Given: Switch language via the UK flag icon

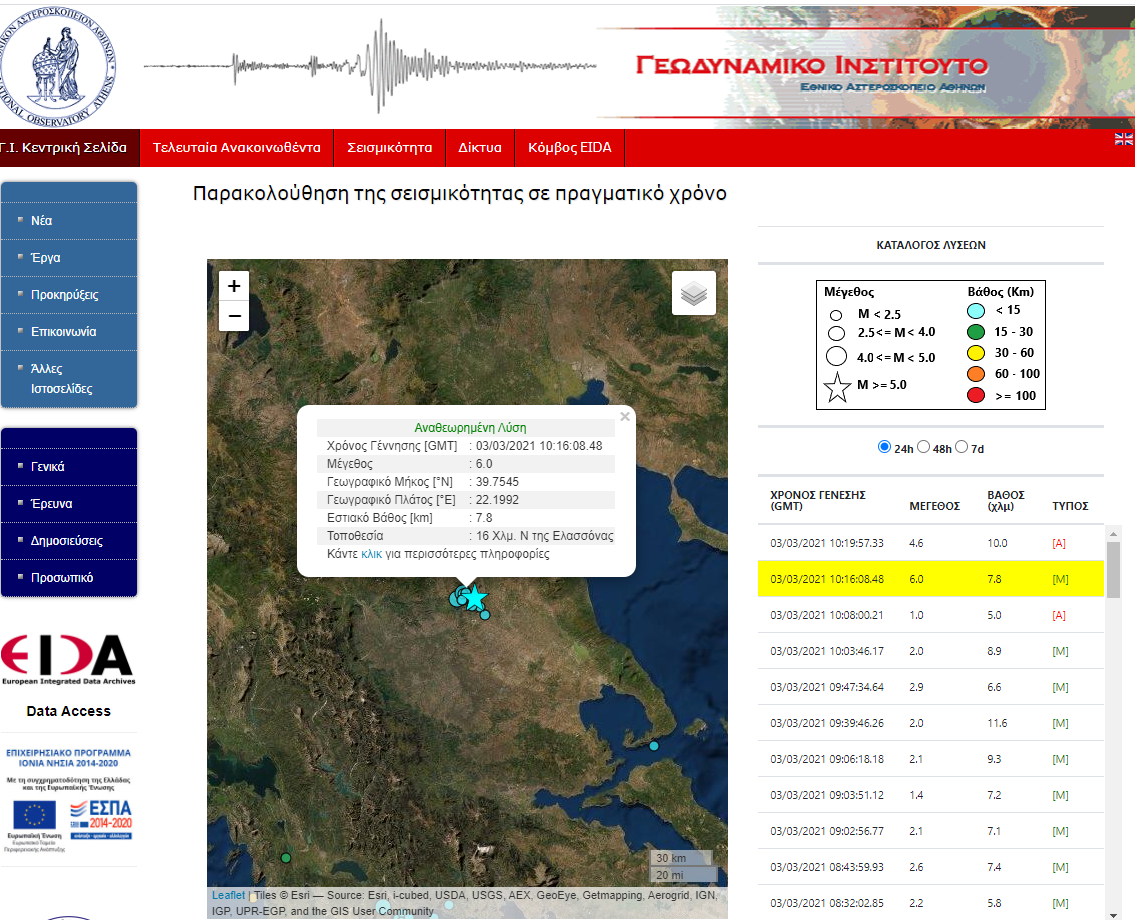Looking at the screenshot, I should click(1124, 140).
